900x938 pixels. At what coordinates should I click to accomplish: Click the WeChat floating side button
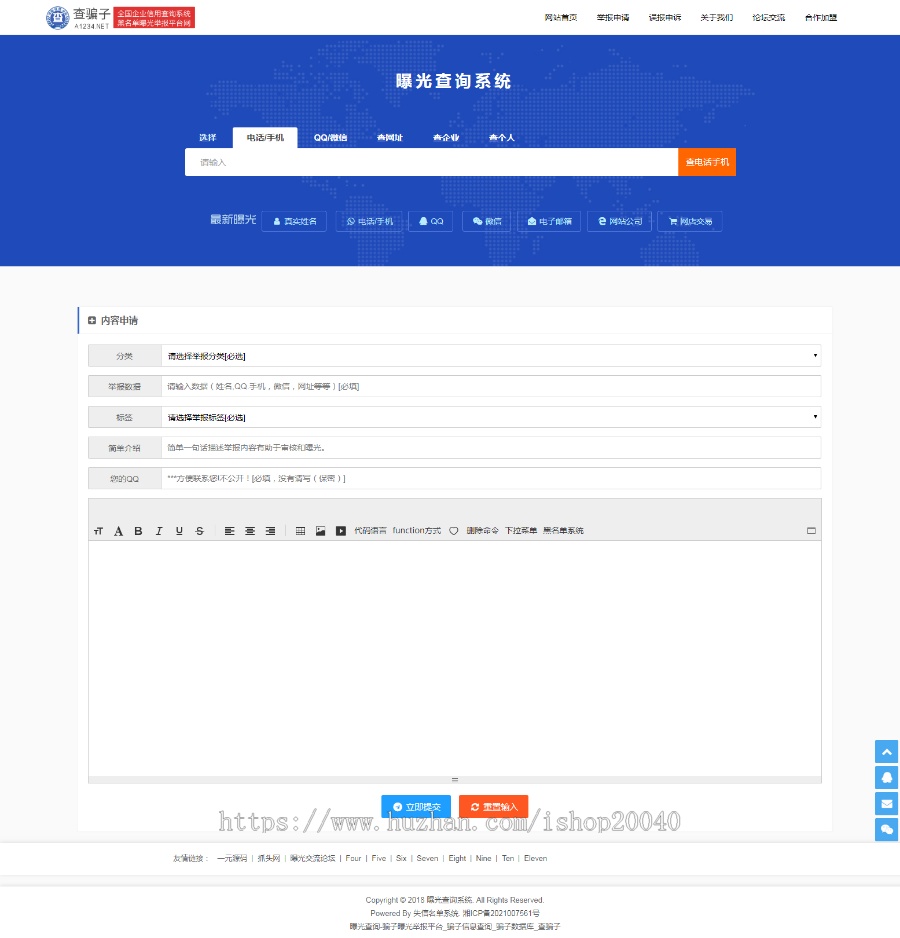coord(887,830)
